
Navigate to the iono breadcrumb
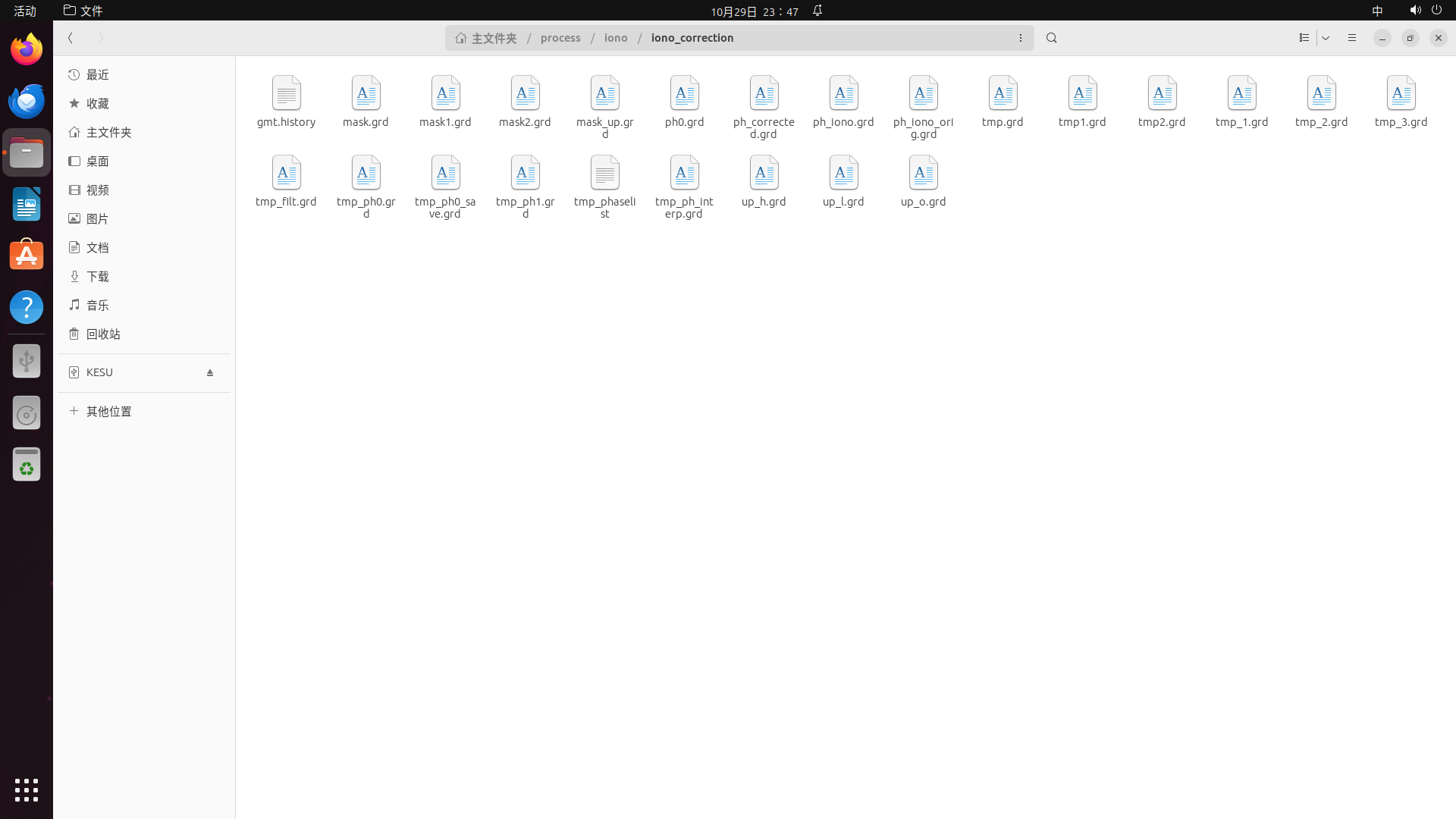[x=616, y=38]
